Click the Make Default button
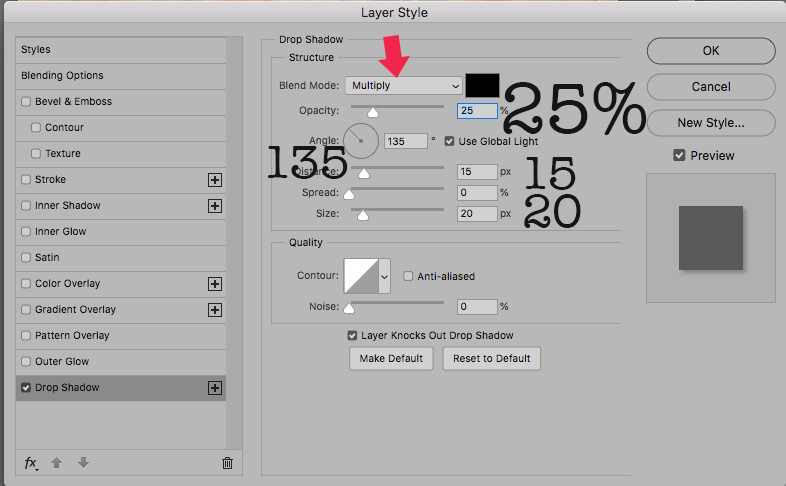The image size is (786, 486). pos(391,359)
